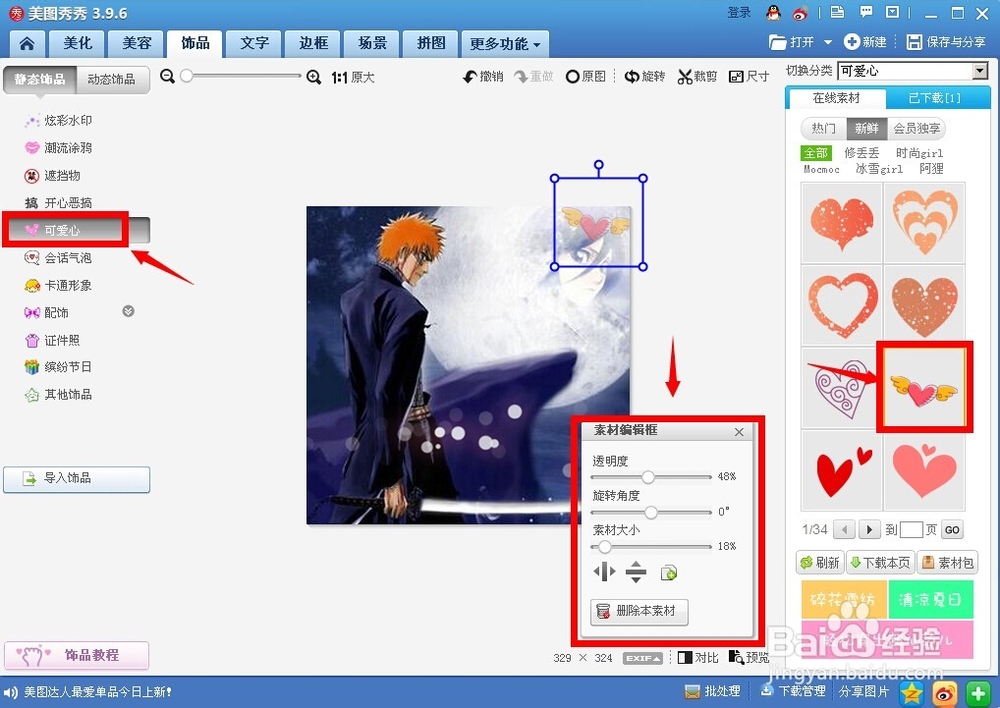This screenshot has width=1000, height=708.
Task: Open the 美容 tab
Action: [x=136, y=43]
